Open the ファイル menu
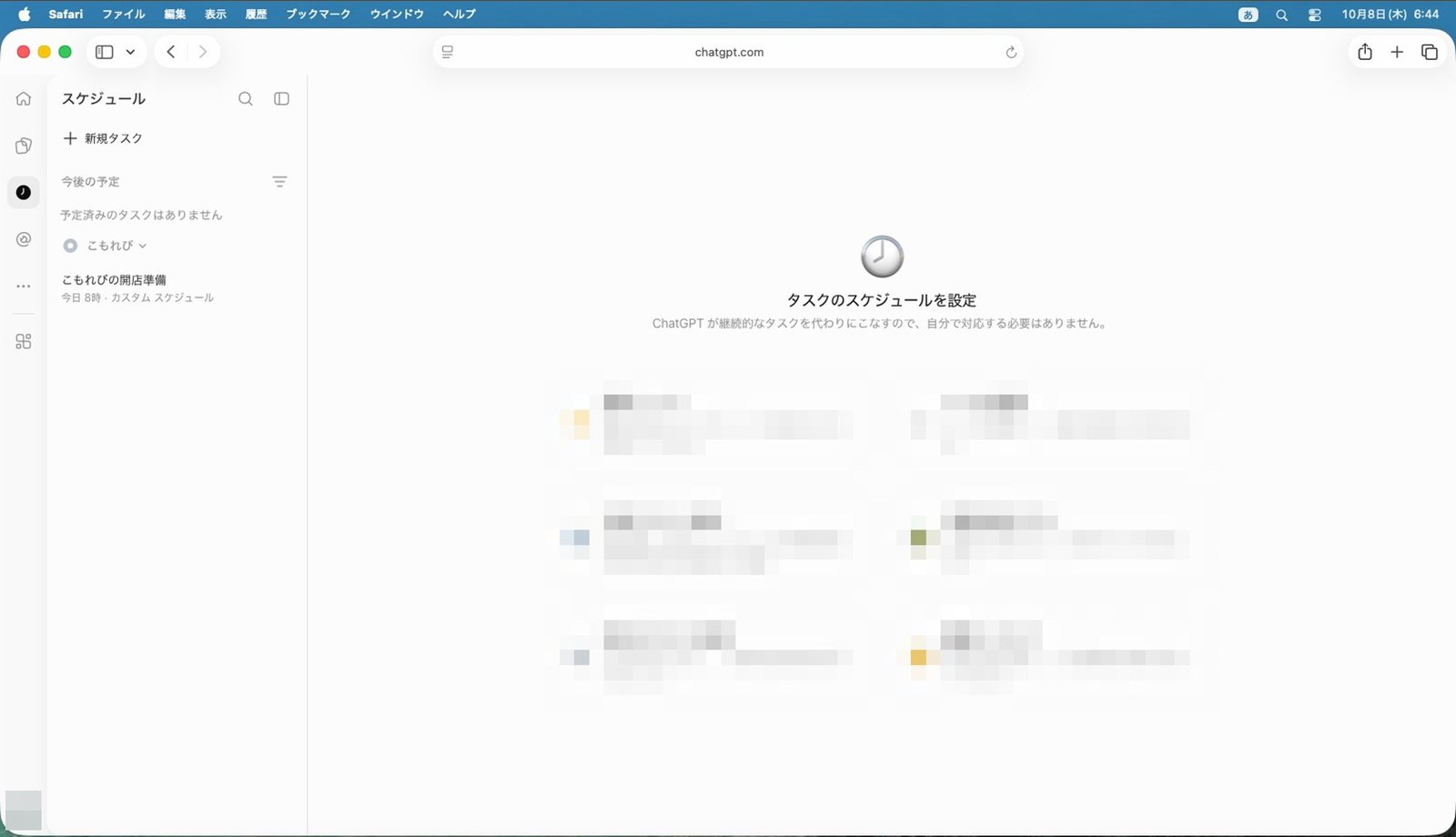The image size is (1456, 837). click(x=124, y=14)
